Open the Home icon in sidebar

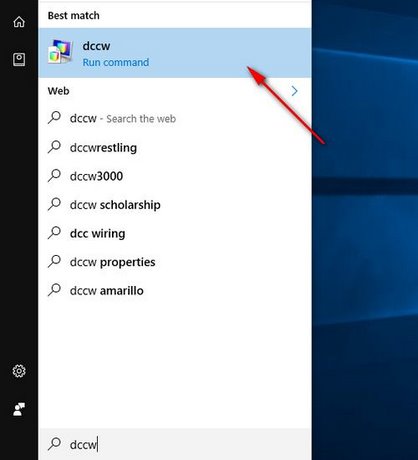tap(19, 22)
